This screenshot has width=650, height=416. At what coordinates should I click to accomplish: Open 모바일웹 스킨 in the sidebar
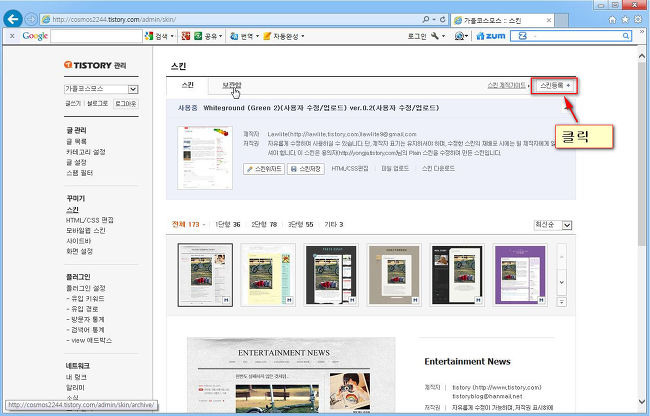click(86, 230)
